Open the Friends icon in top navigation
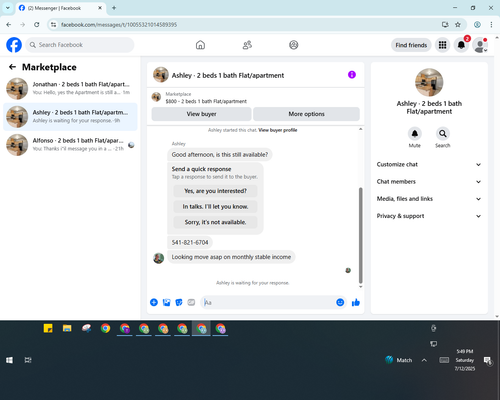The image size is (500, 400). click(x=247, y=45)
